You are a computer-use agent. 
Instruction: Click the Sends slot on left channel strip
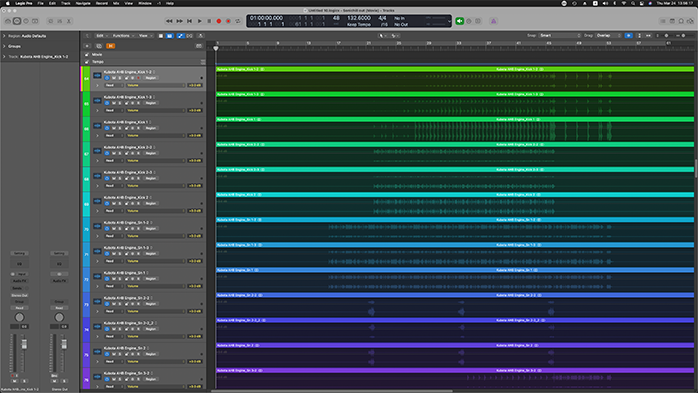coord(17,288)
